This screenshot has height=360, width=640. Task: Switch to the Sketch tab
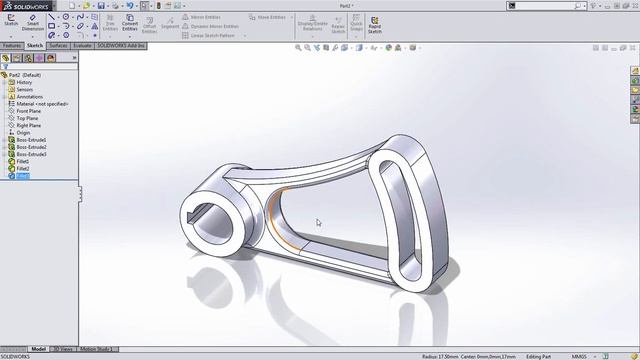(x=35, y=46)
